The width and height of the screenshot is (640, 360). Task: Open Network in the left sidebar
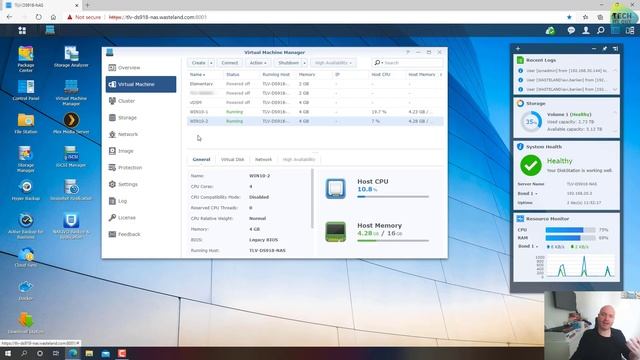pos(141,134)
